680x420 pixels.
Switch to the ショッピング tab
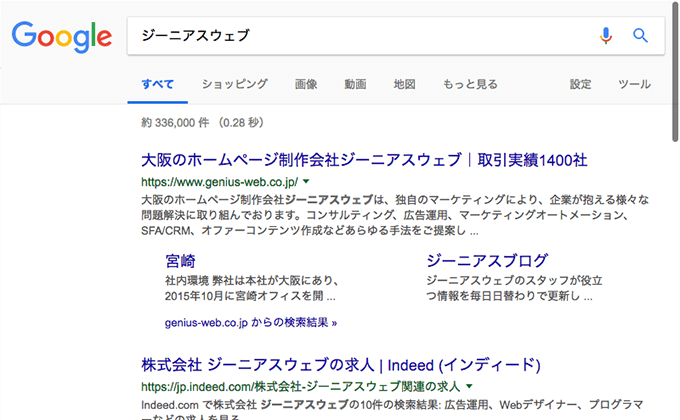pos(235,84)
